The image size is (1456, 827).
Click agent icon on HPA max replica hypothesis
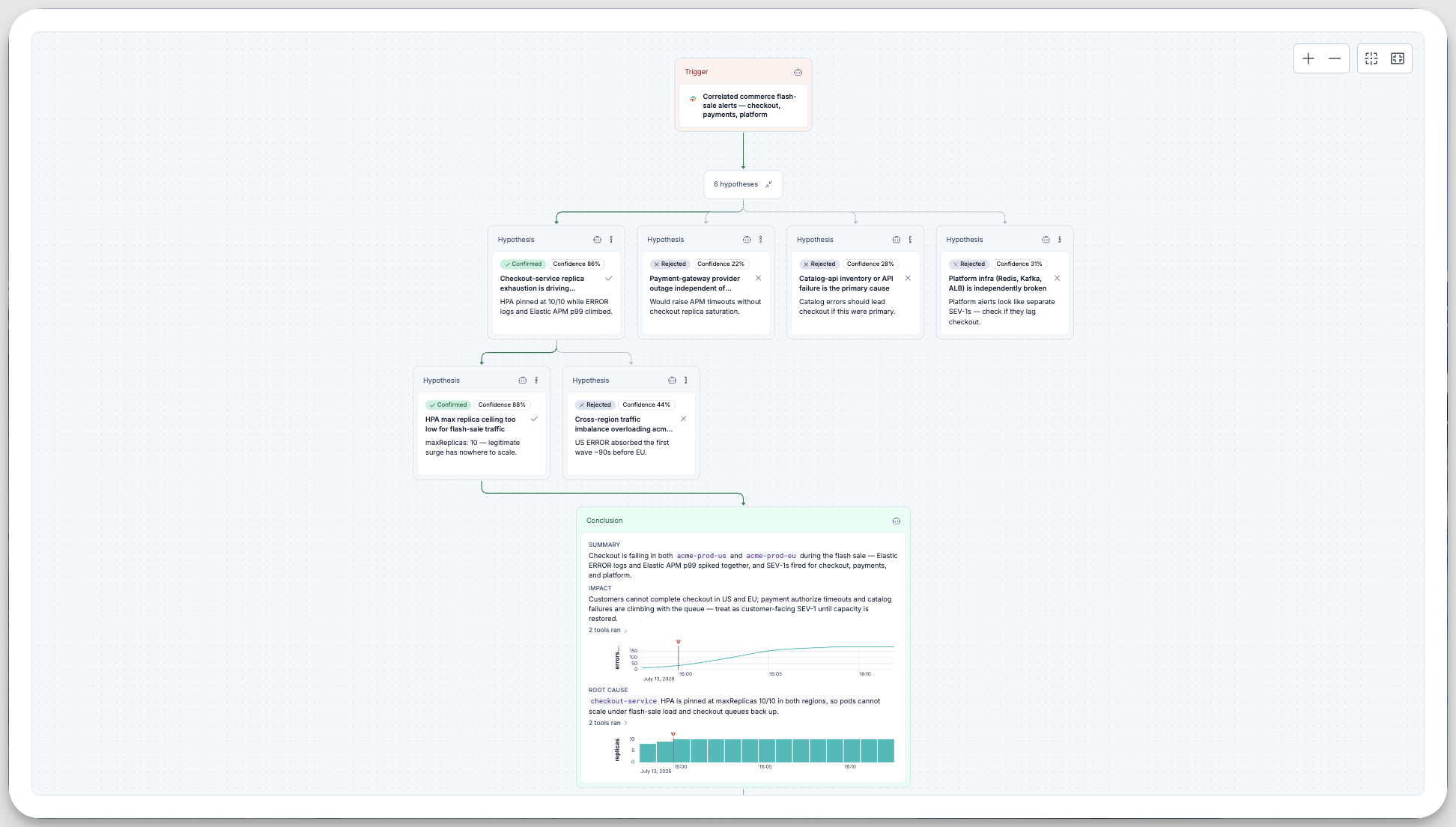point(522,381)
